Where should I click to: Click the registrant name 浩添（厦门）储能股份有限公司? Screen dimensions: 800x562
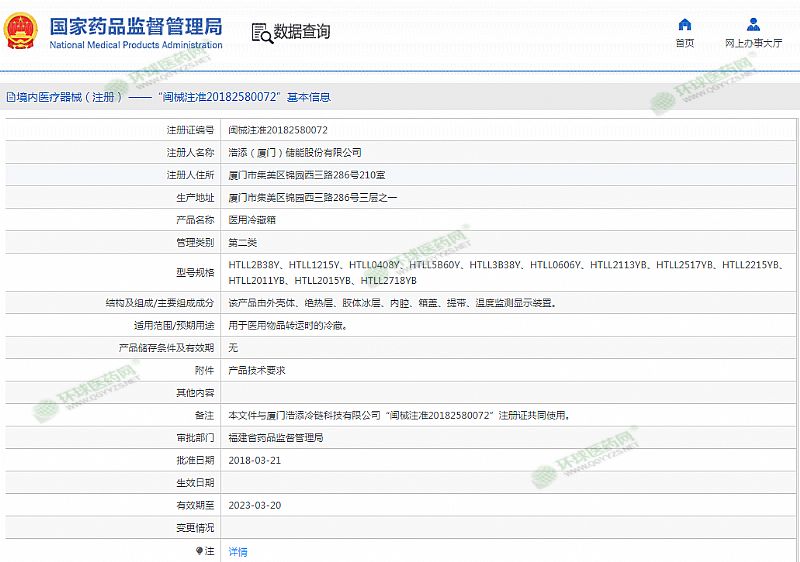(295, 152)
